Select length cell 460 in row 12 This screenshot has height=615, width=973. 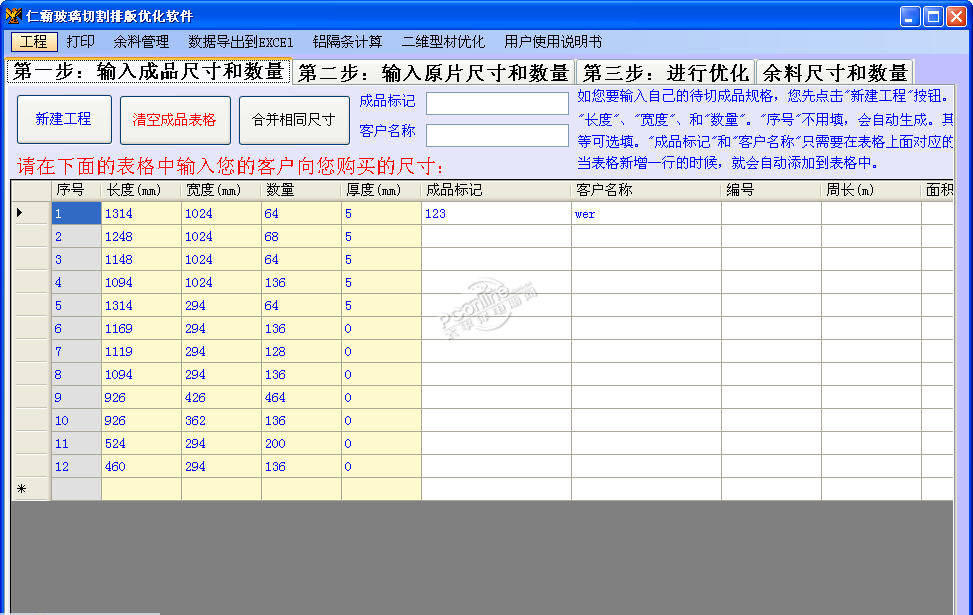tap(141, 466)
